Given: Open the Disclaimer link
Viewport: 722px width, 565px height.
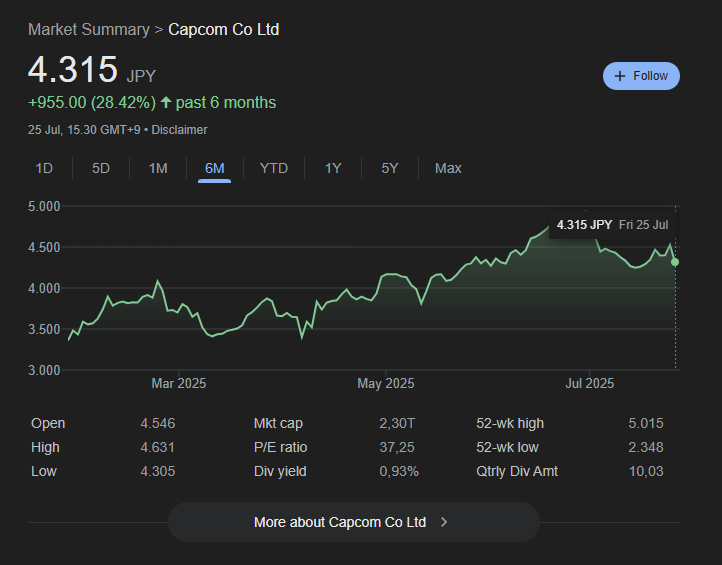Looking at the screenshot, I should click(x=180, y=130).
